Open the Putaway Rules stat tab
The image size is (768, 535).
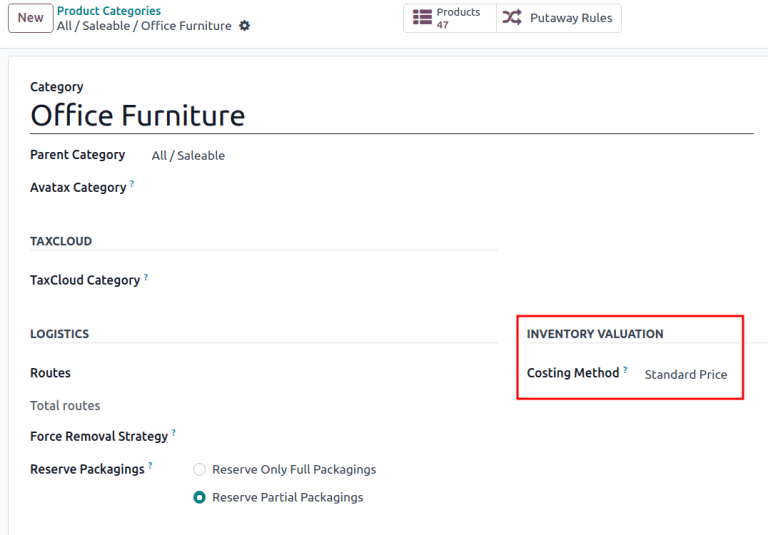(x=559, y=18)
